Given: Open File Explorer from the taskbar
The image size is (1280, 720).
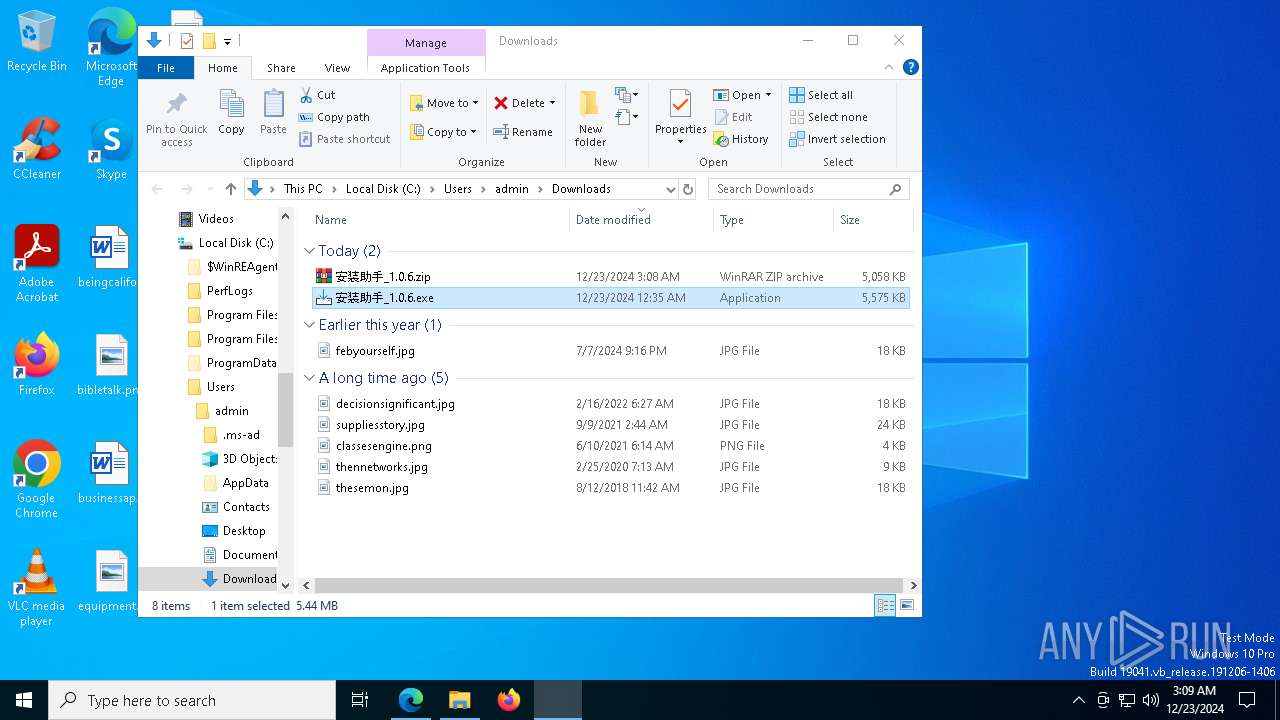Looking at the screenshot, I should 459,700.
